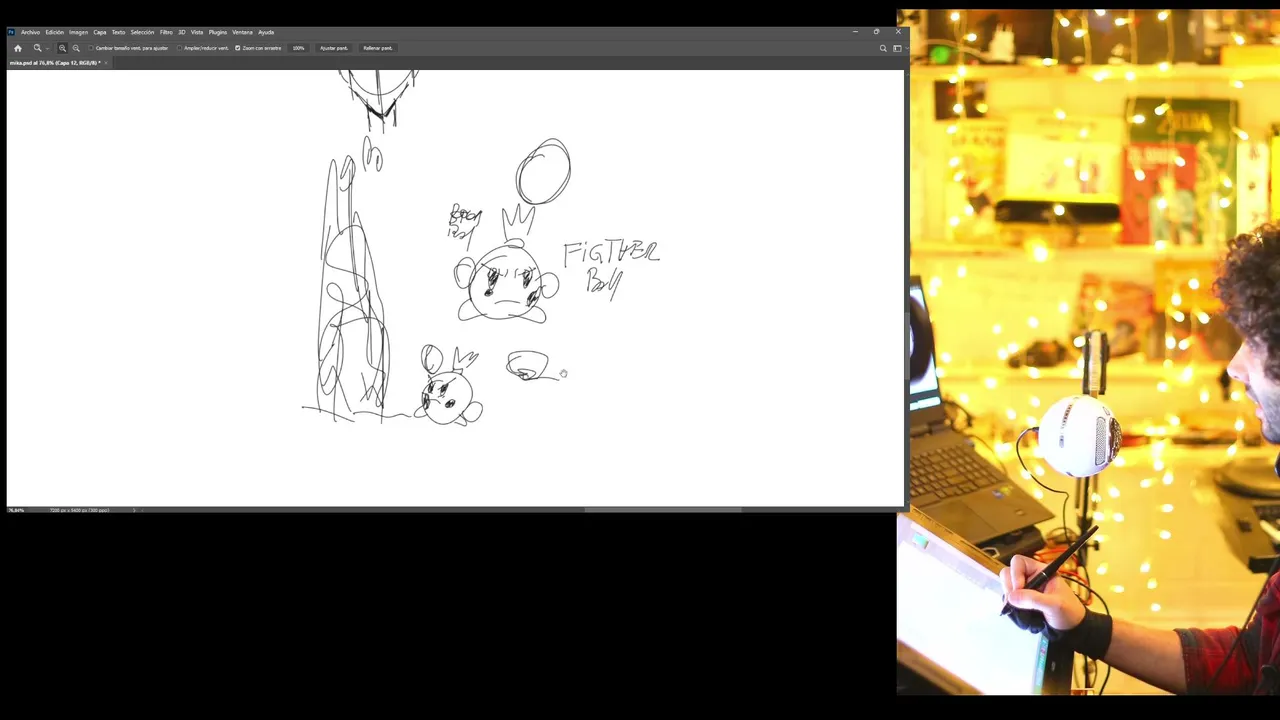Open the Filtro menu
This screenshot has width=1280, height=720.
[x=166, y=32]
